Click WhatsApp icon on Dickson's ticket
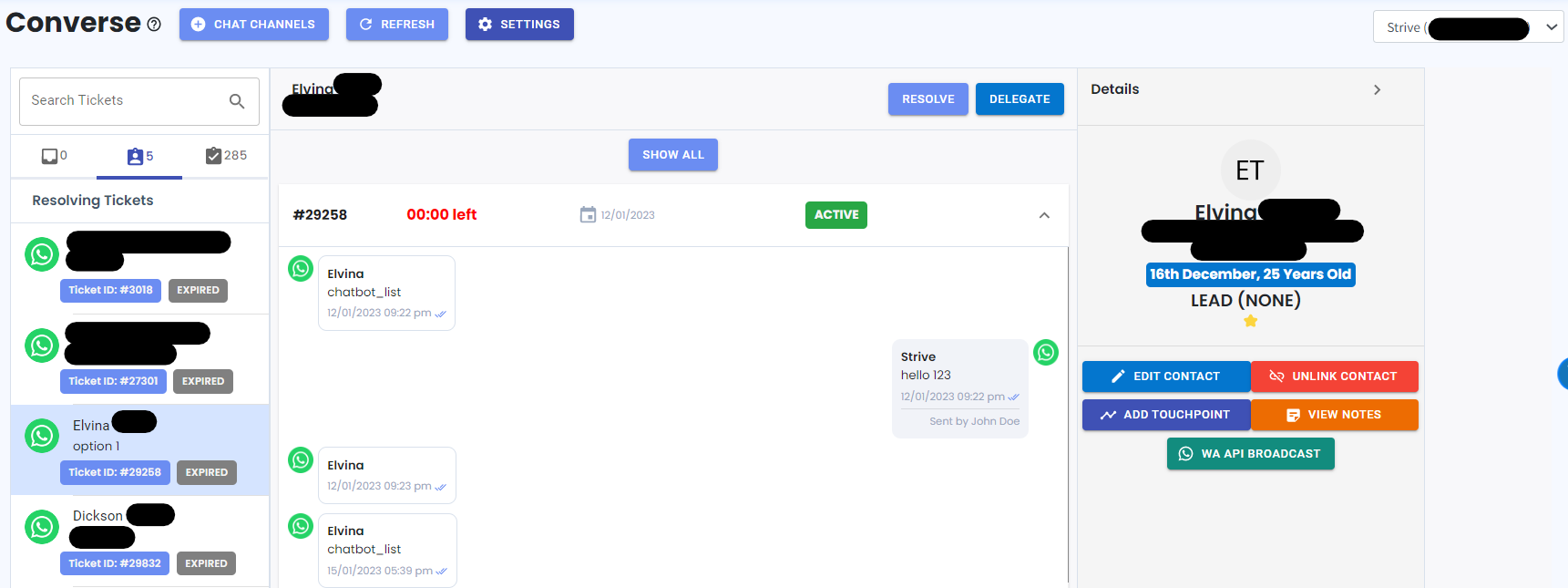 42,527
